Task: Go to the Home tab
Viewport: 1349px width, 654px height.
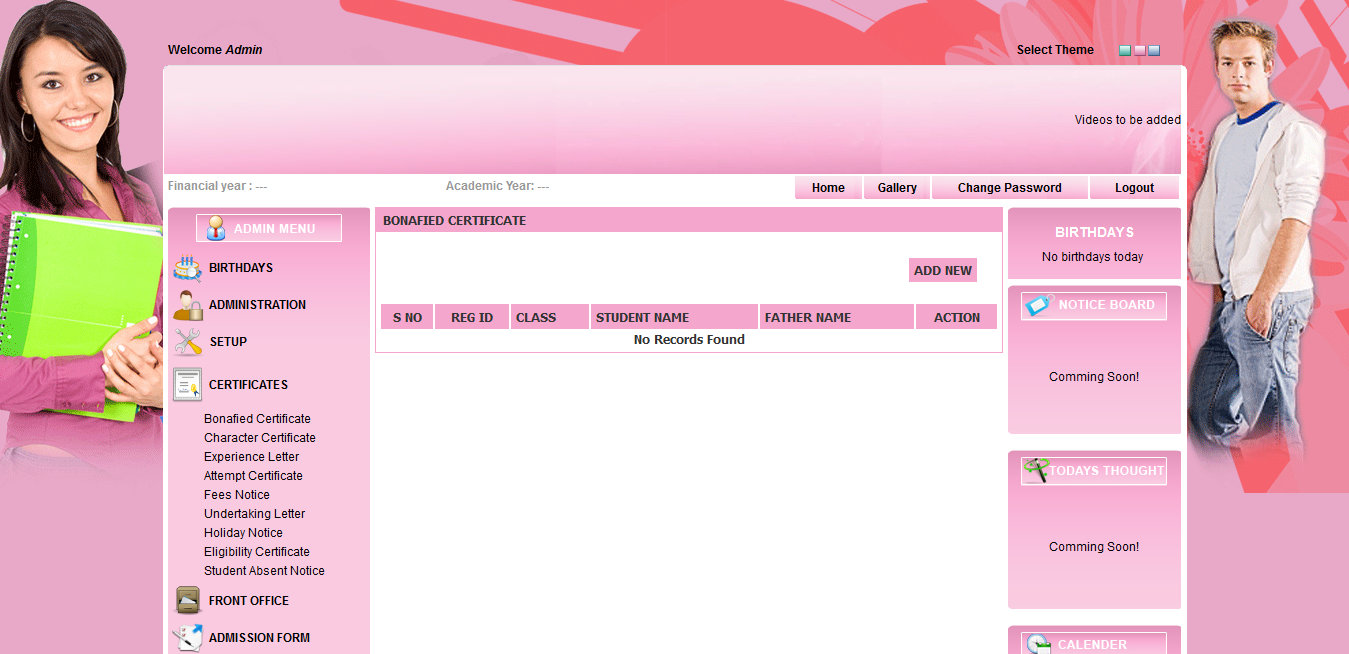Action: pyautogui.click(x=828, y=188)
